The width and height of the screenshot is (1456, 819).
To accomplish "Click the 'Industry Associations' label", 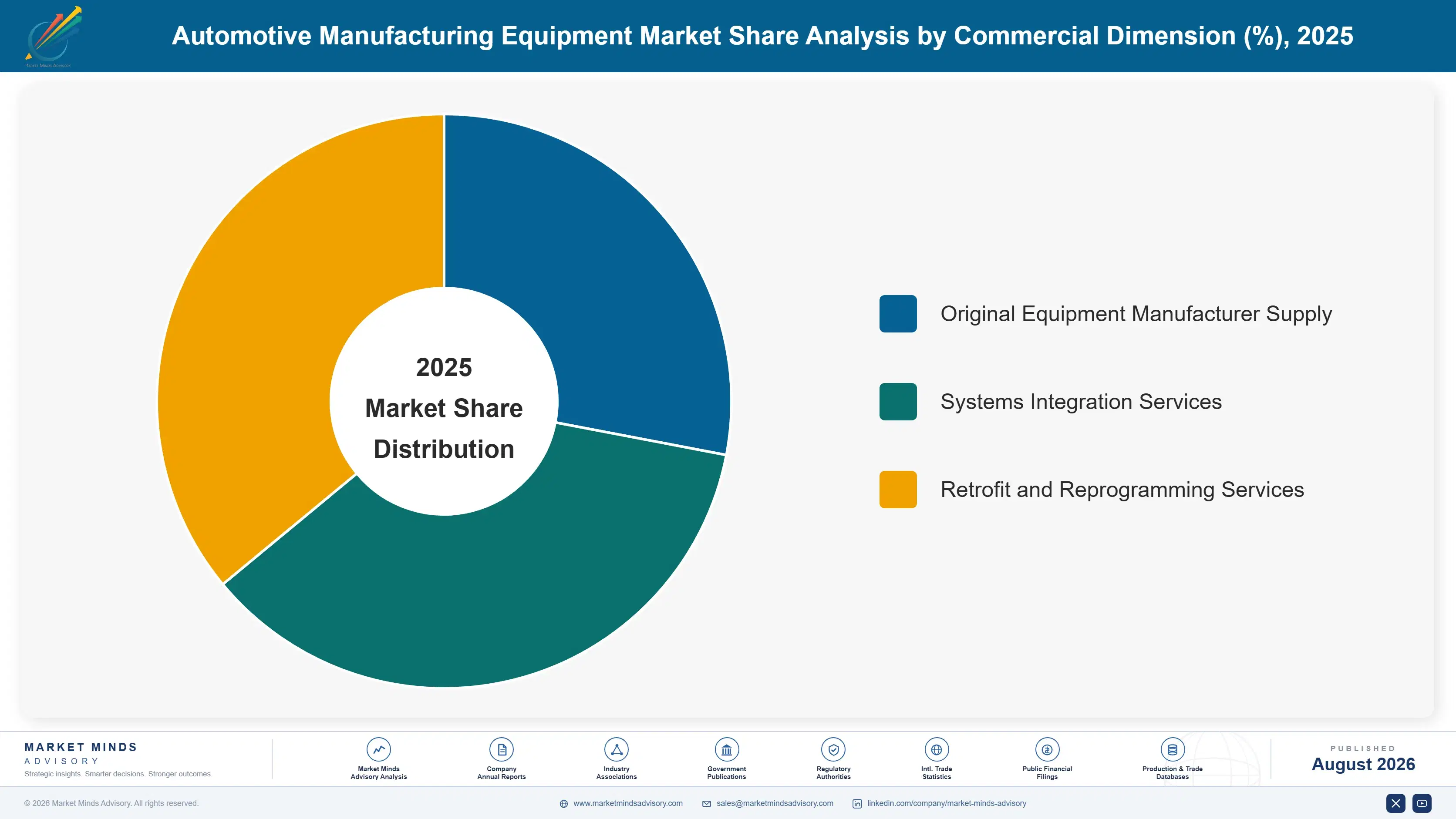I will [x=616, y=773].
